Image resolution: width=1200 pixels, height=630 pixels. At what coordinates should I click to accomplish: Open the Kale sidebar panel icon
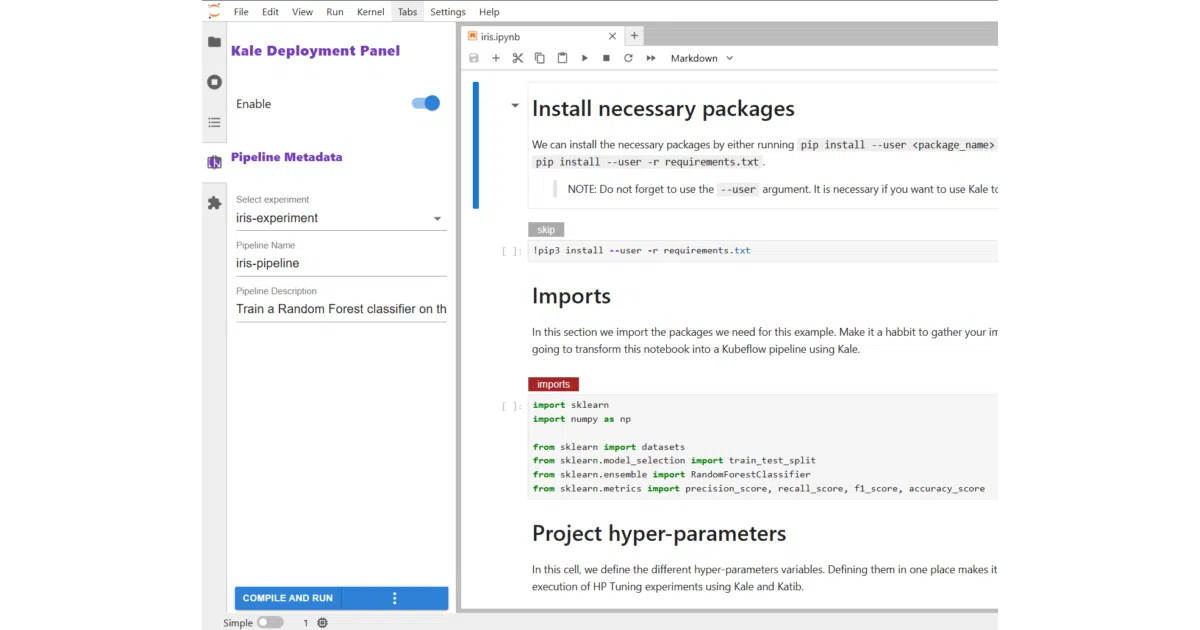(214, 162)
